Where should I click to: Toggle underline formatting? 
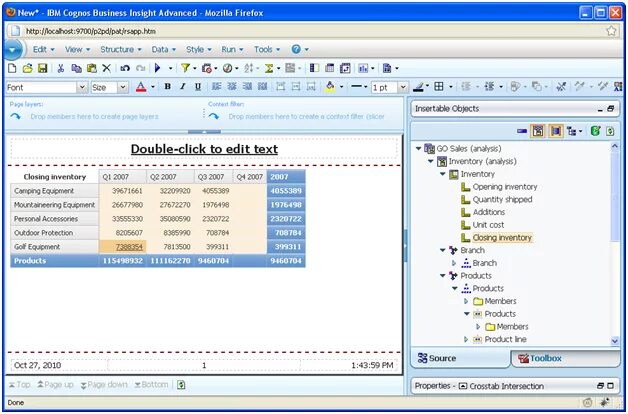pos(198,87)
